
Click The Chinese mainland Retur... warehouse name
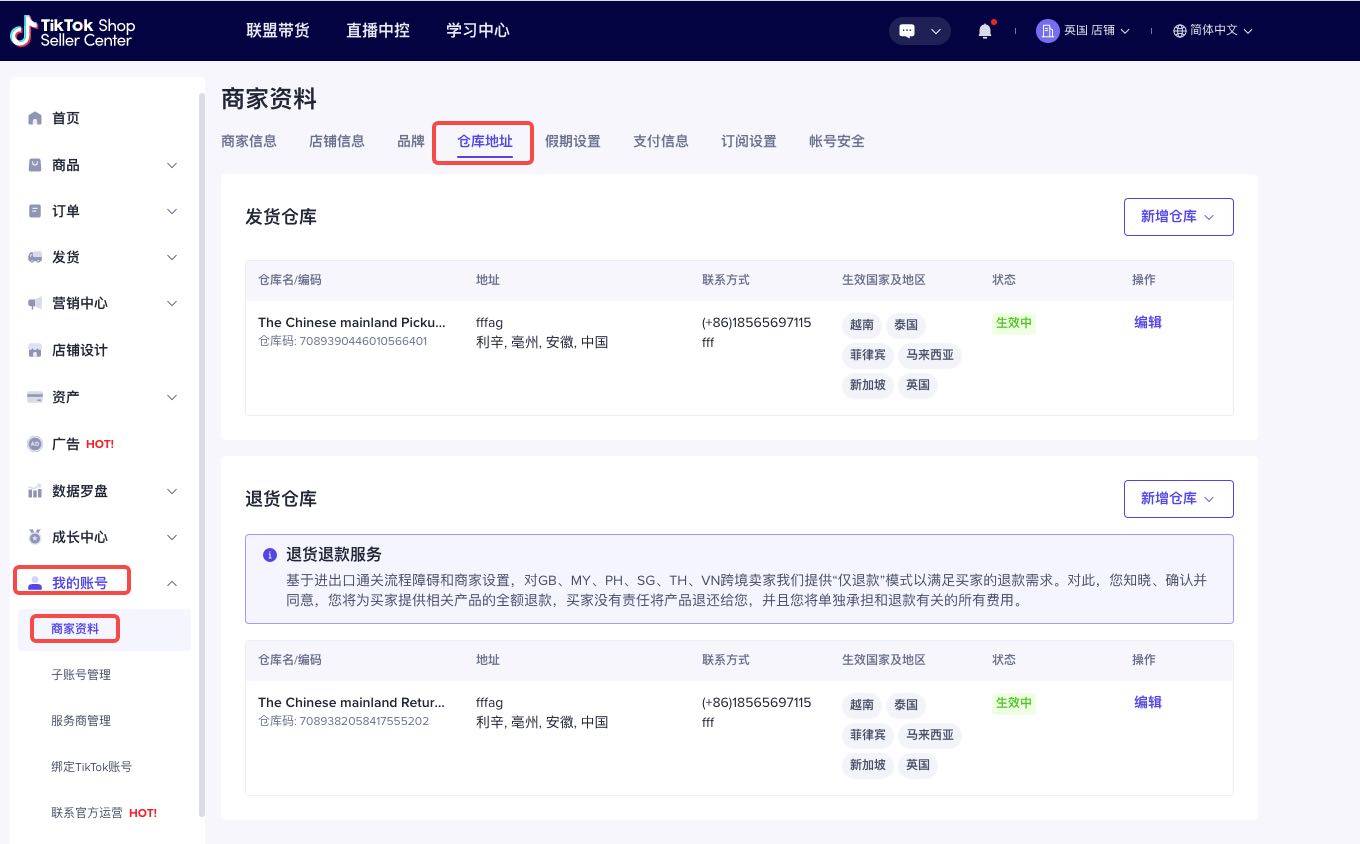352,702
